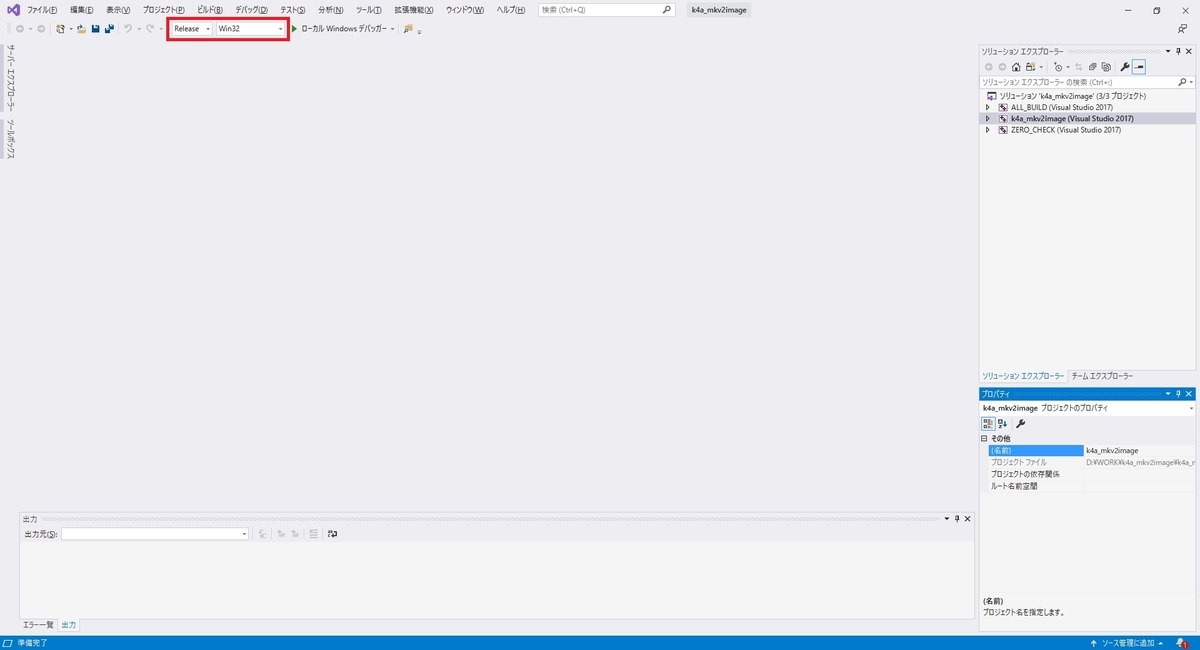The width and height of the screenshot is (1200, 650).
Task: Expand the k4a_mkv2image project node
Action: [x=988, y=118]
